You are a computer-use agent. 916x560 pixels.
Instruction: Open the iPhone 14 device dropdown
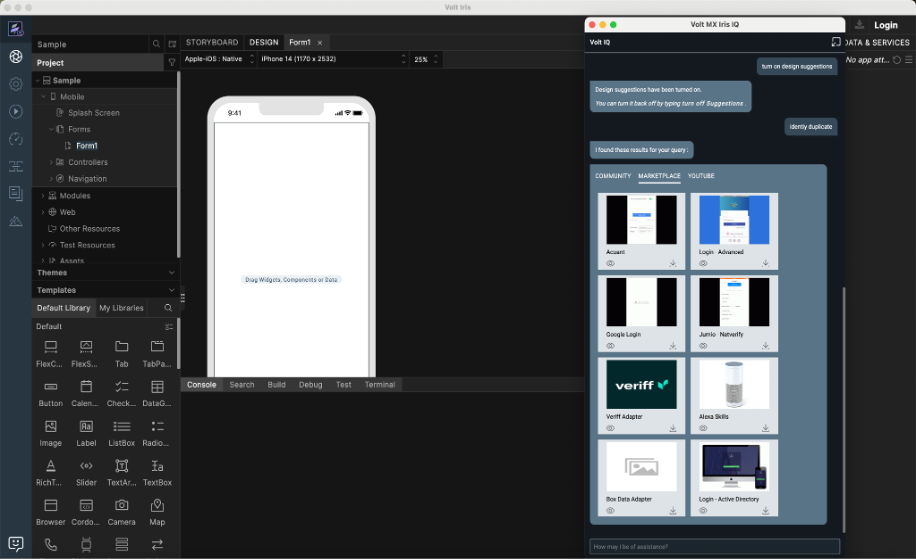[x=333, y=59]
